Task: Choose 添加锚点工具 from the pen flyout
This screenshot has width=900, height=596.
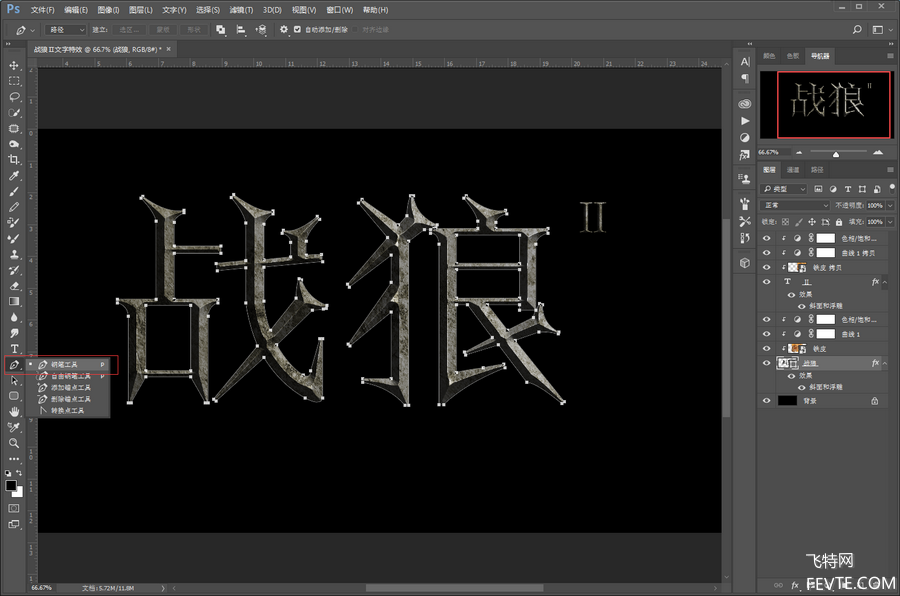Action: point(71,388)
